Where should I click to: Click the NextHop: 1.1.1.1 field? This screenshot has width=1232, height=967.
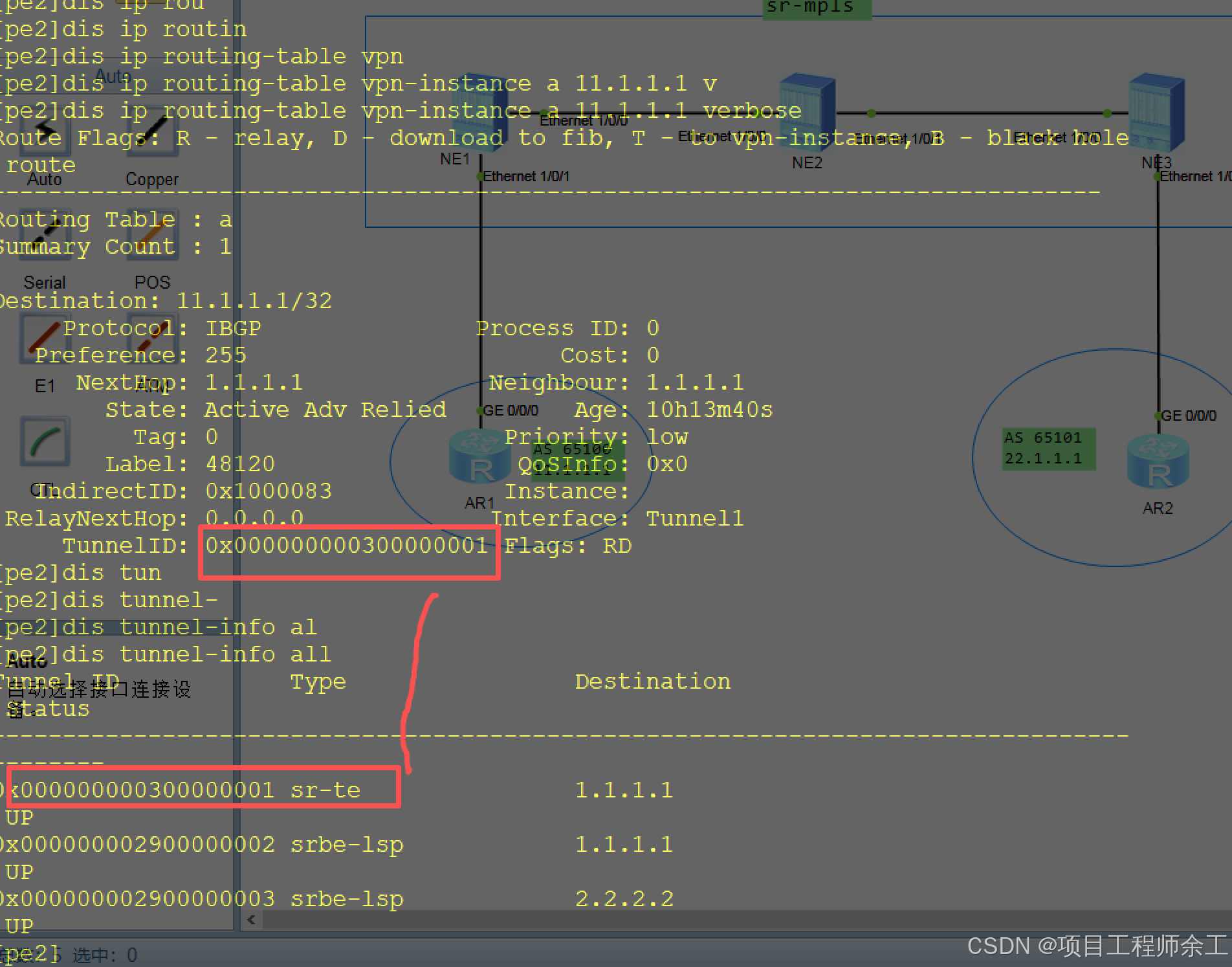pos(189,383)
